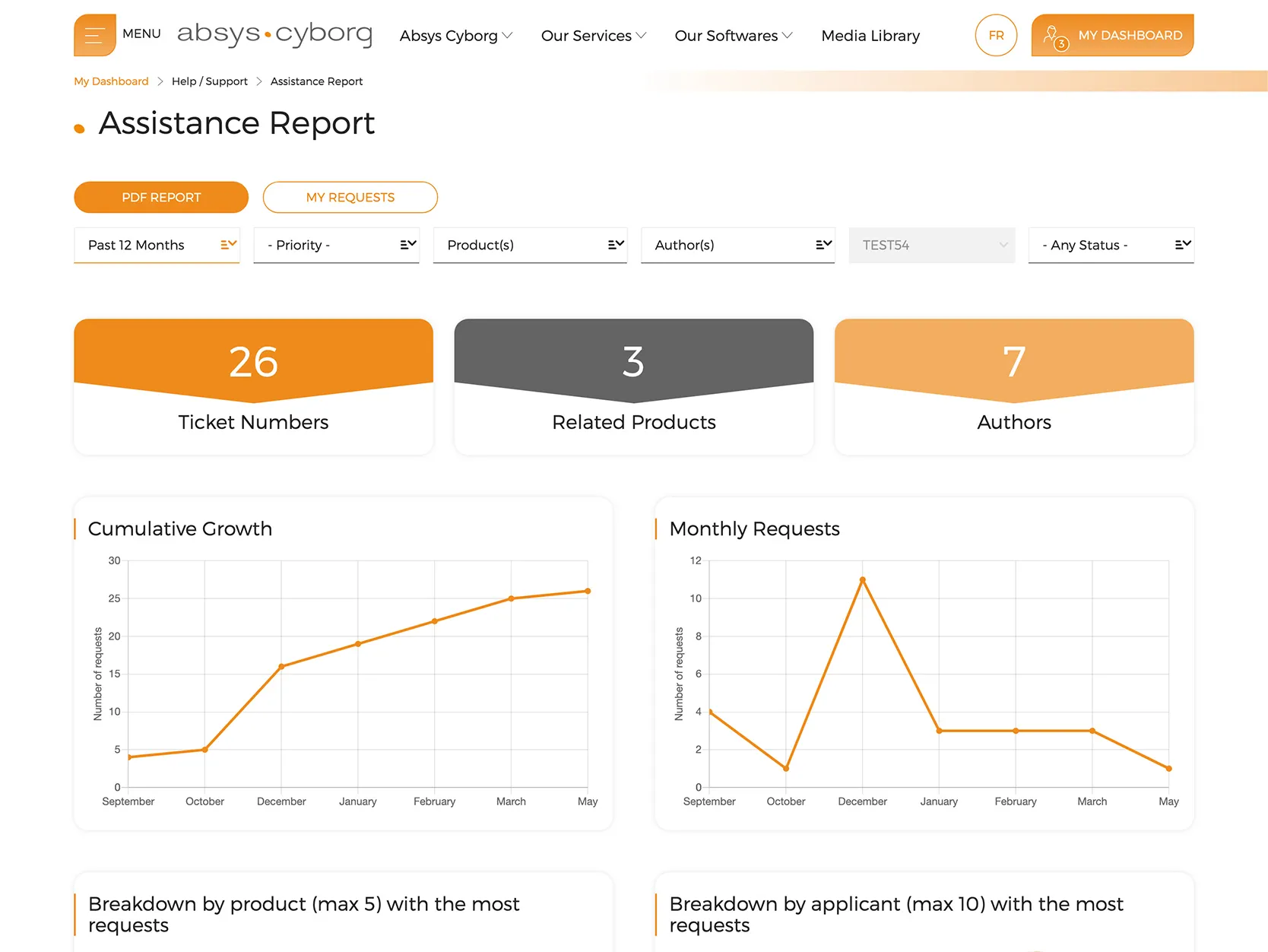Screen dimensions: 1268x952
Task: Click the January point on Monthly Requests
Action: click(x=940, y=731)
